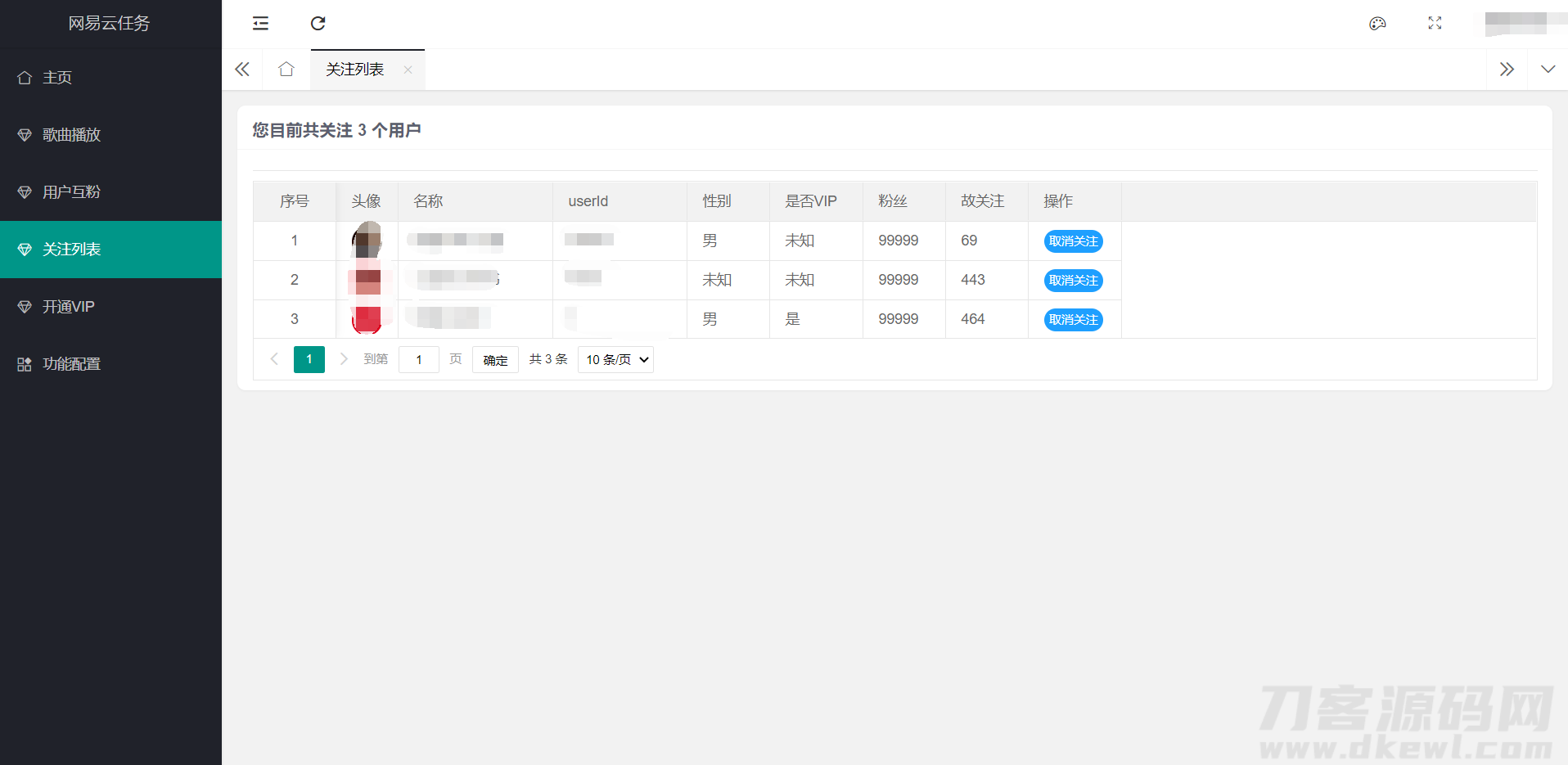Click the avatar thumbnail in row 2
1568x765 pixels.
tap(367, 281)
